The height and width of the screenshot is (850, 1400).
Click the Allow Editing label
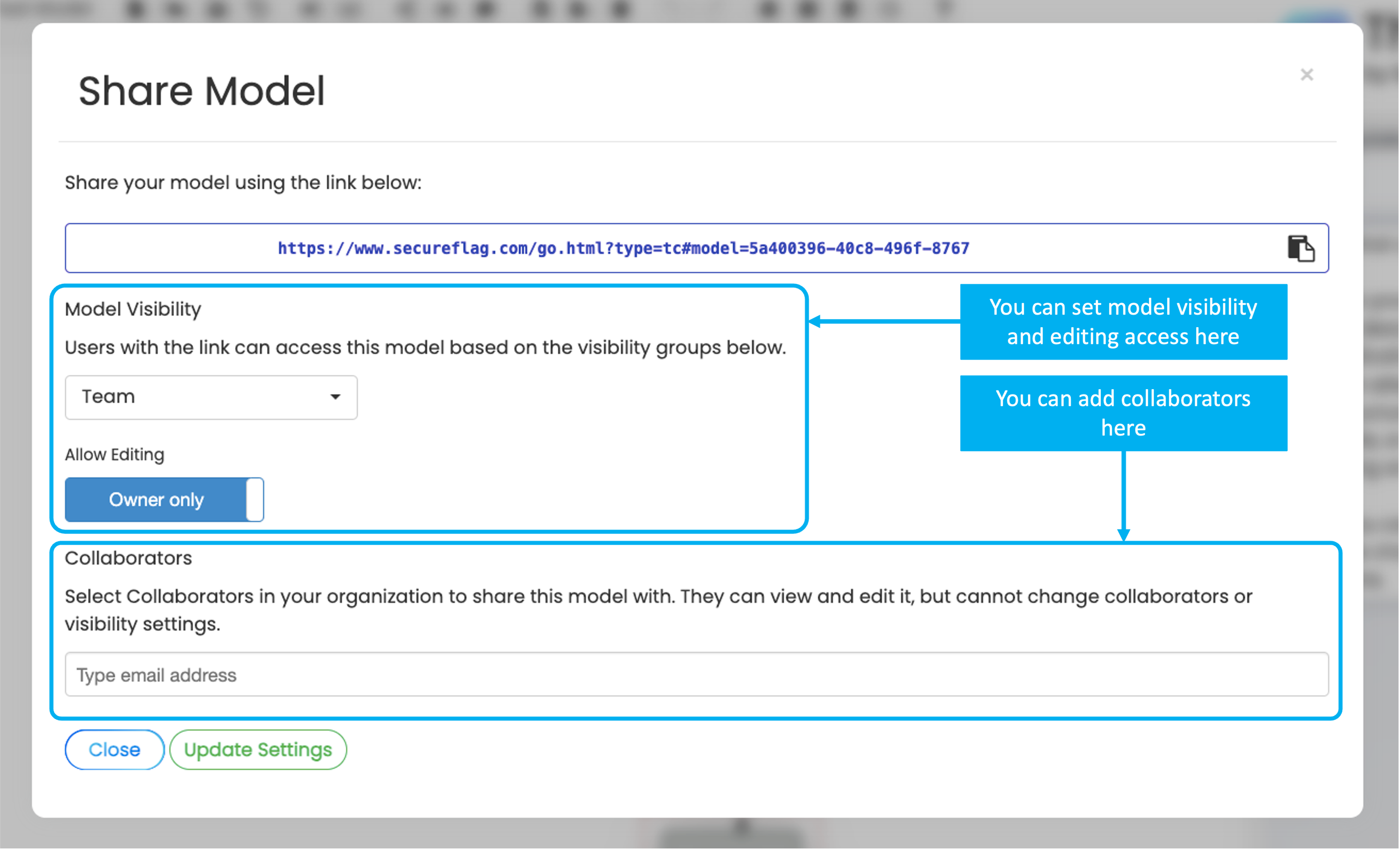pos(114,455)
